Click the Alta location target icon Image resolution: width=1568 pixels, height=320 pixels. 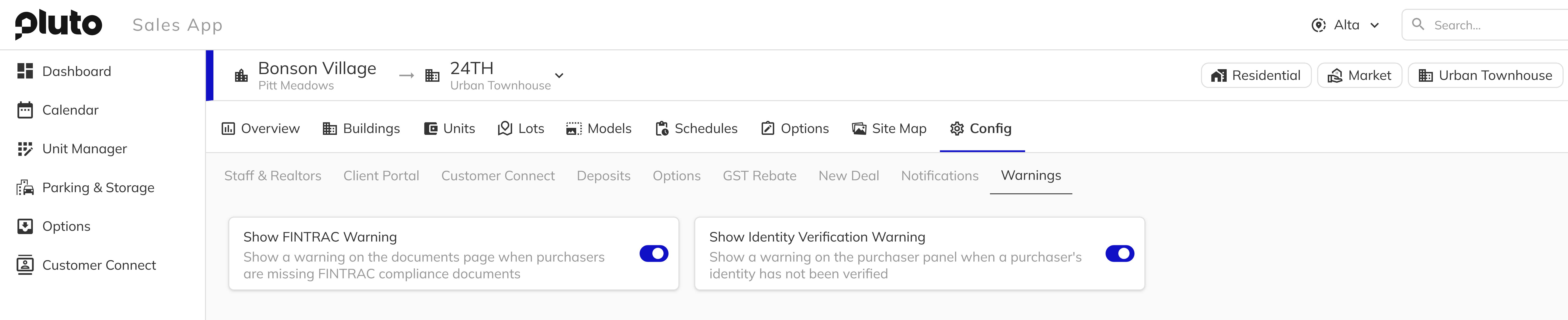(x=1318, y=25)
